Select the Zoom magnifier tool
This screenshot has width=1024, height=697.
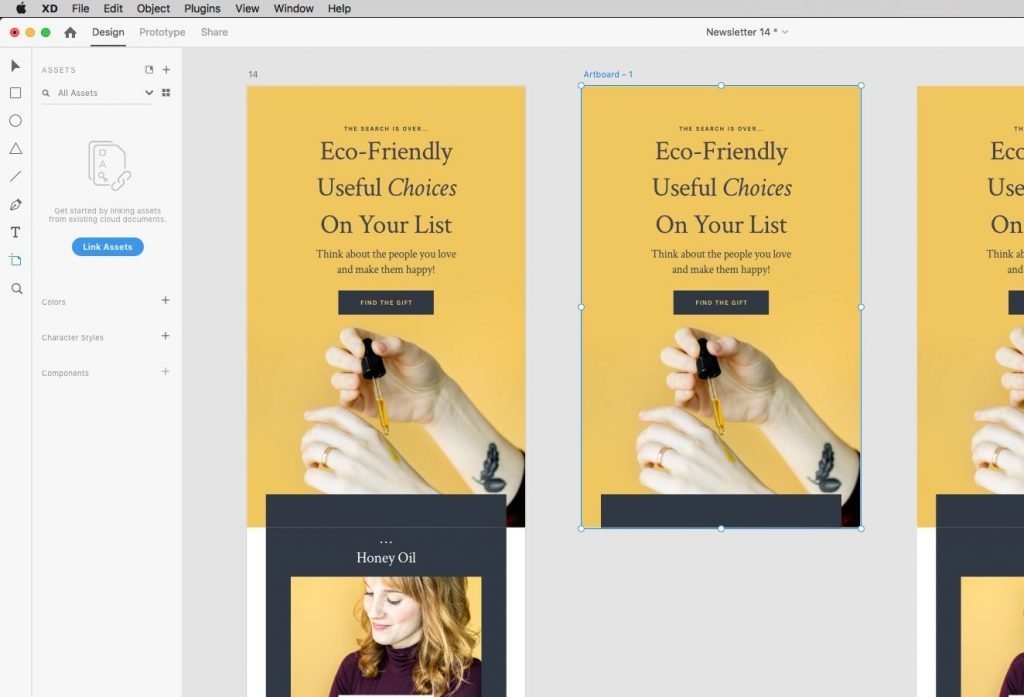point(16,288)
